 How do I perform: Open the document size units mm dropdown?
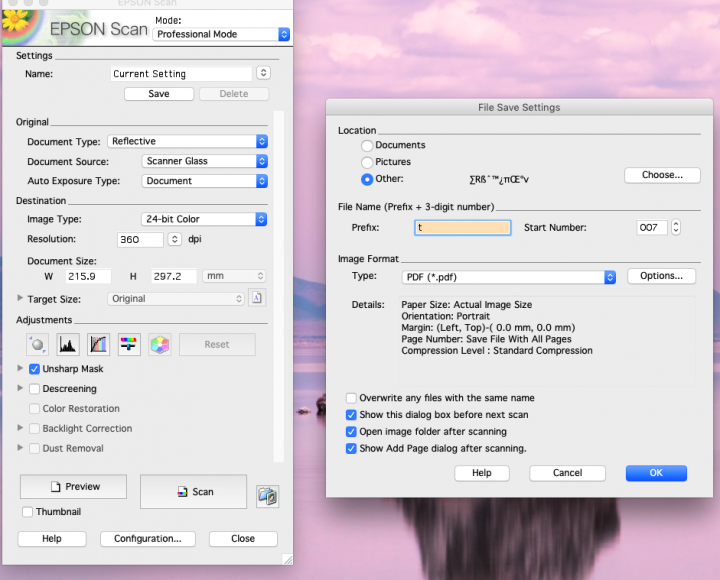pos(234,276)
